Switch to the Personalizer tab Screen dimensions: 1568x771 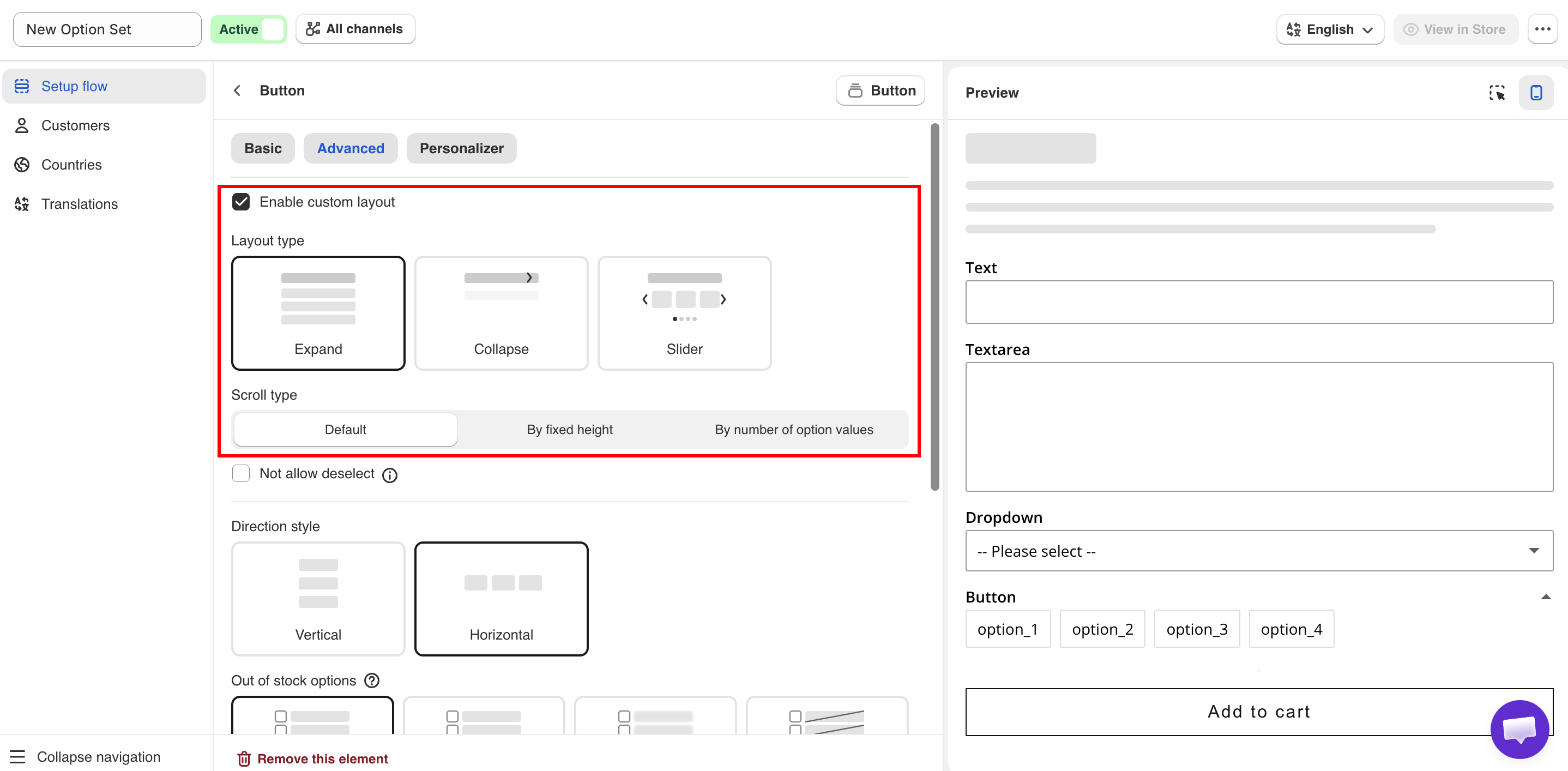pyautogui.click(x=461, y=148)
